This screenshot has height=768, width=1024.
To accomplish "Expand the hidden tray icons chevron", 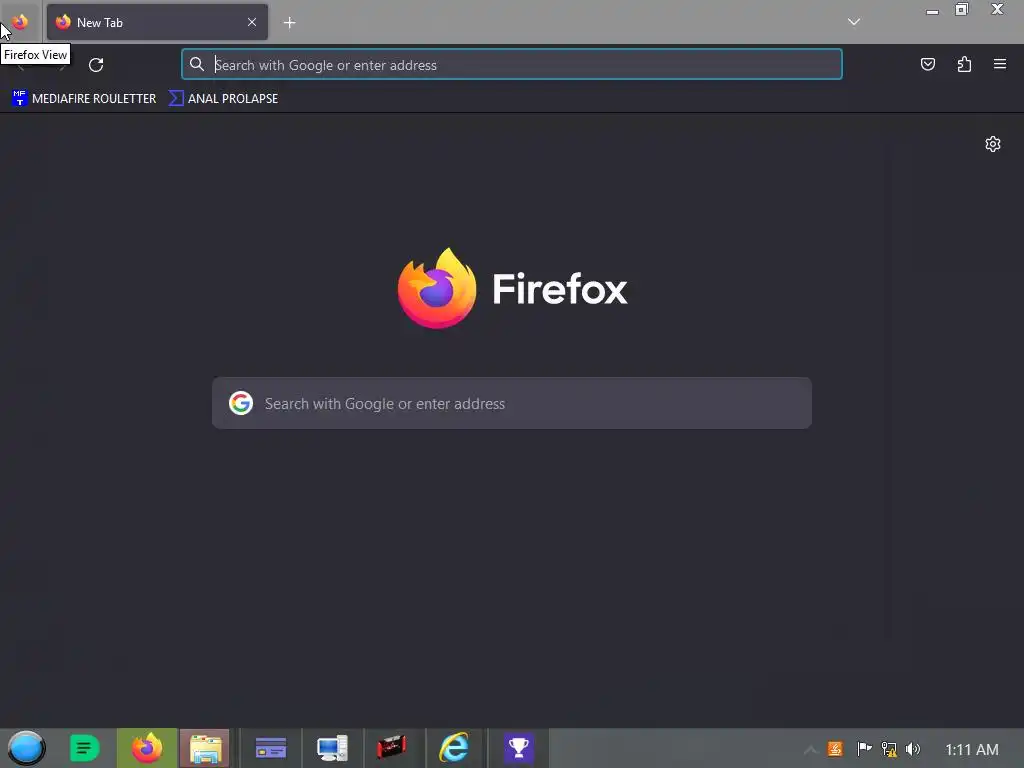I will click(810, 749).
